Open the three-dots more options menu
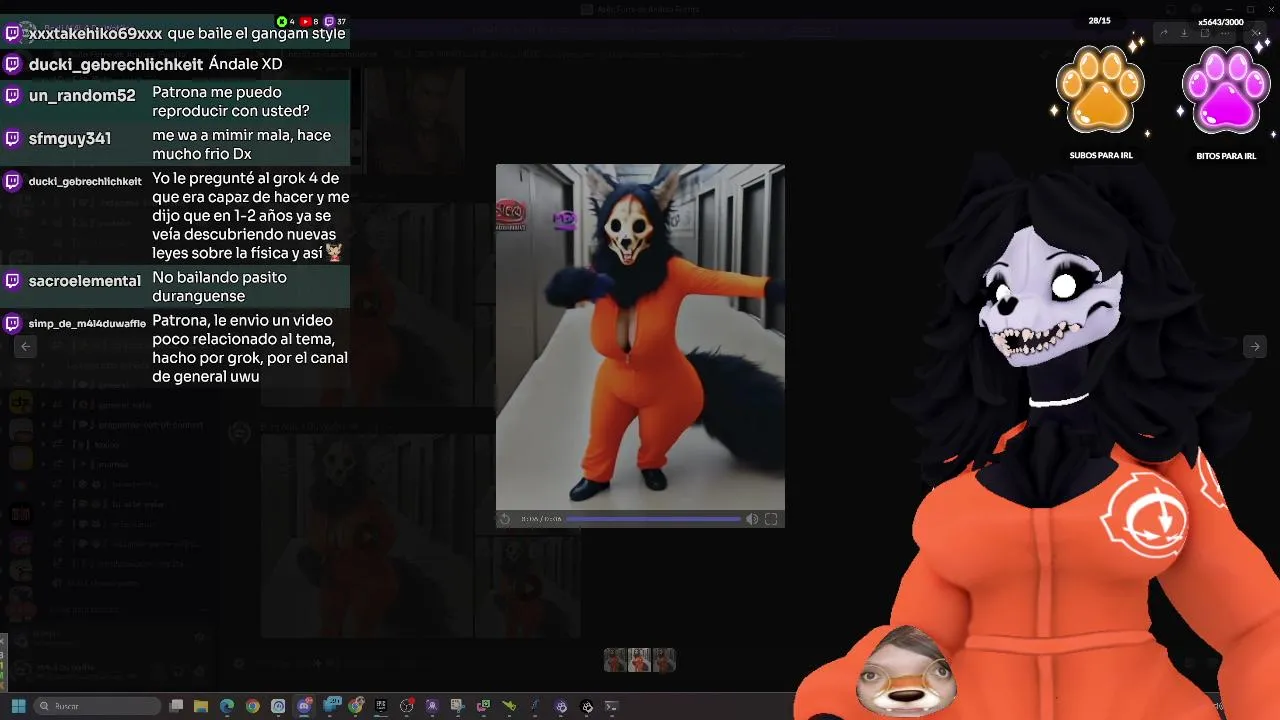 pyautogui.click(x=1225, y=34)
